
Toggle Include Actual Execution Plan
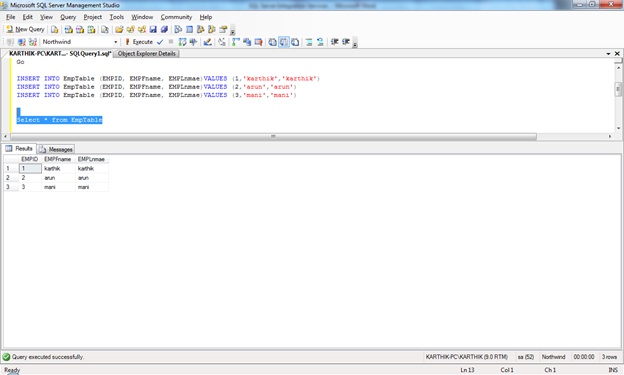click(x=236, y=42)
